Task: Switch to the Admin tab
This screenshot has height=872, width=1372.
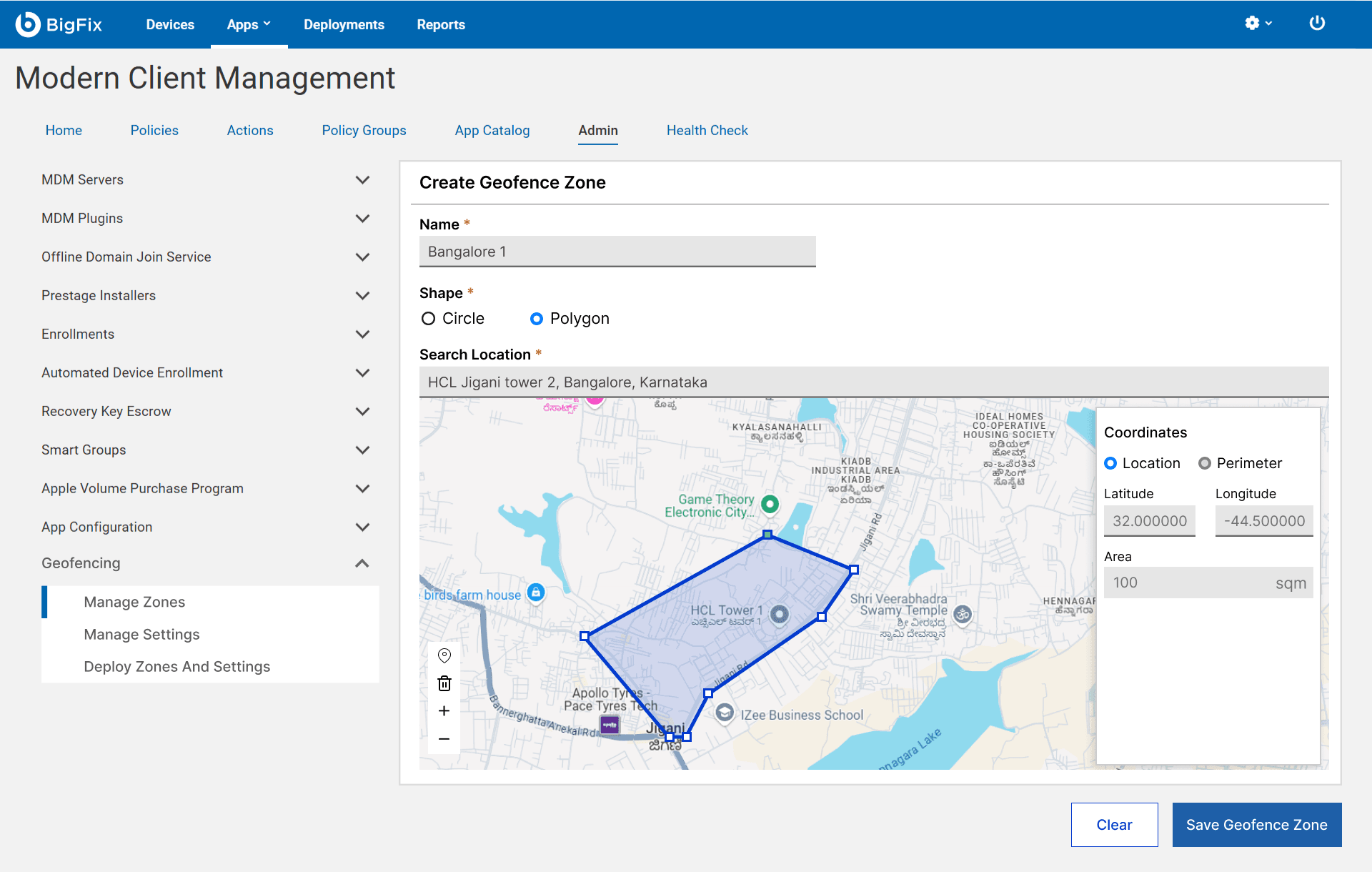Action: [x=598, y=130]
